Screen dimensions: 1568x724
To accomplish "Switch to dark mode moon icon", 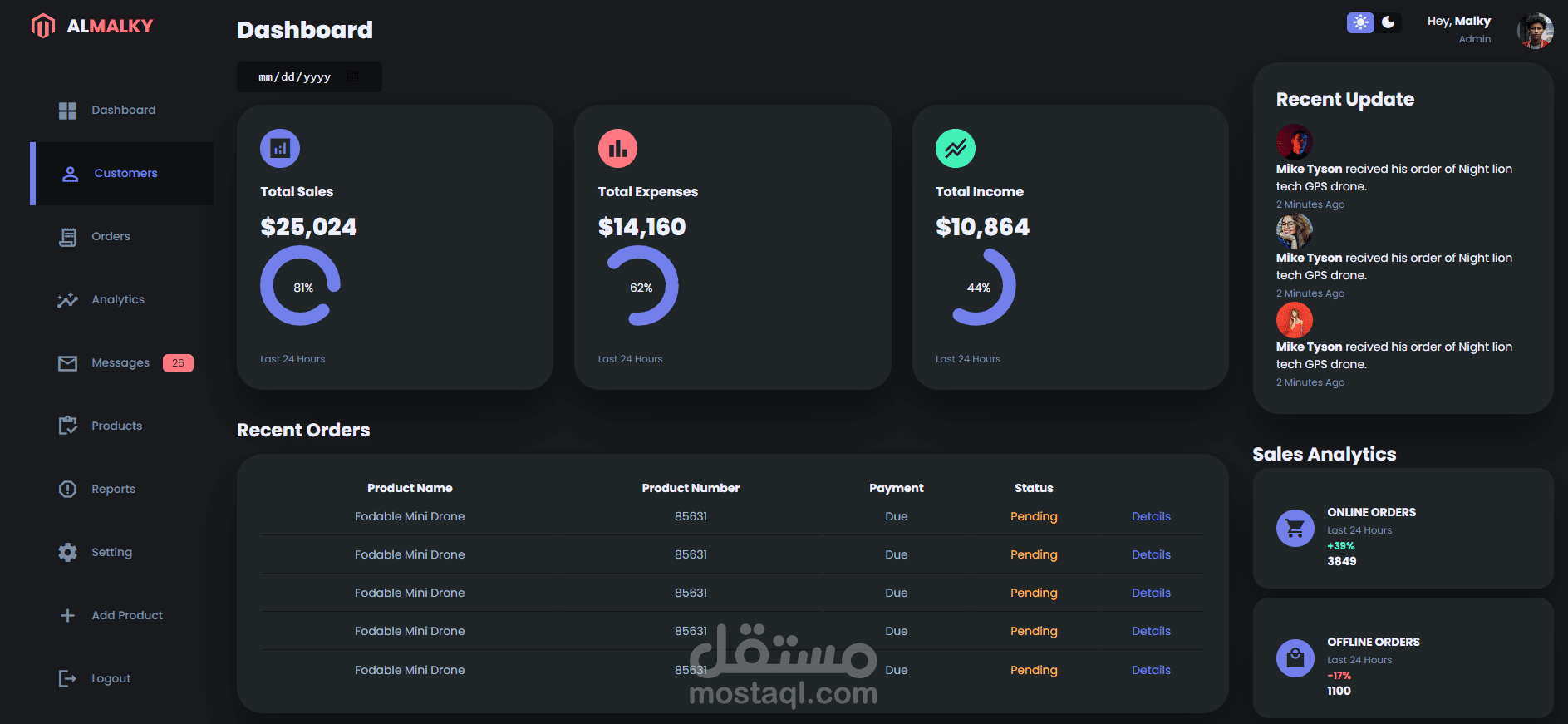I will pos(1389,22).
